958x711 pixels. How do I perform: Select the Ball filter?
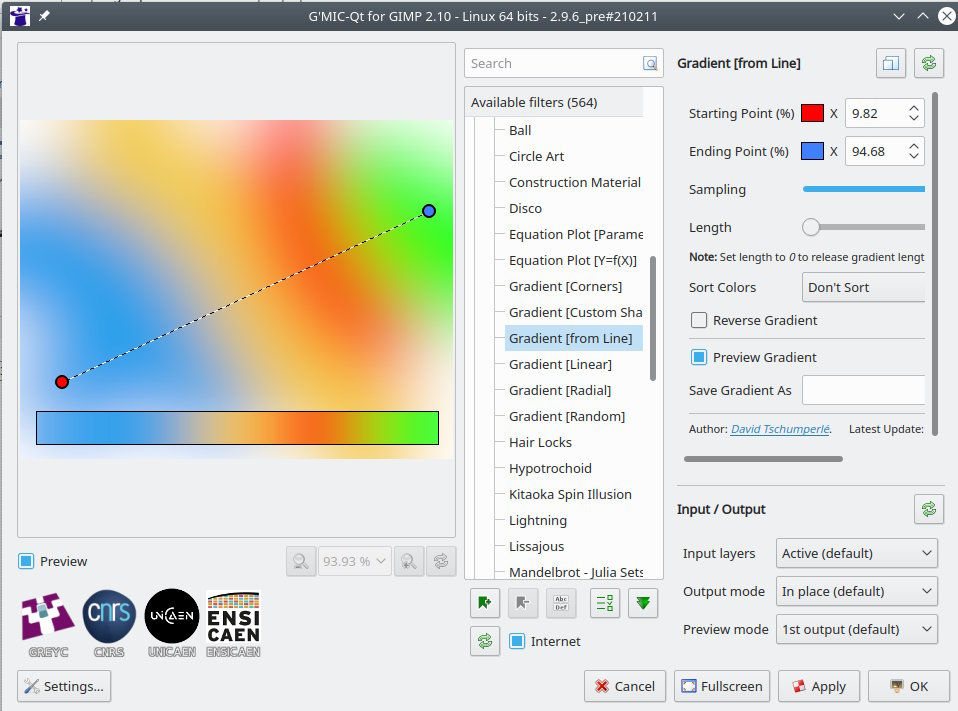520,130
